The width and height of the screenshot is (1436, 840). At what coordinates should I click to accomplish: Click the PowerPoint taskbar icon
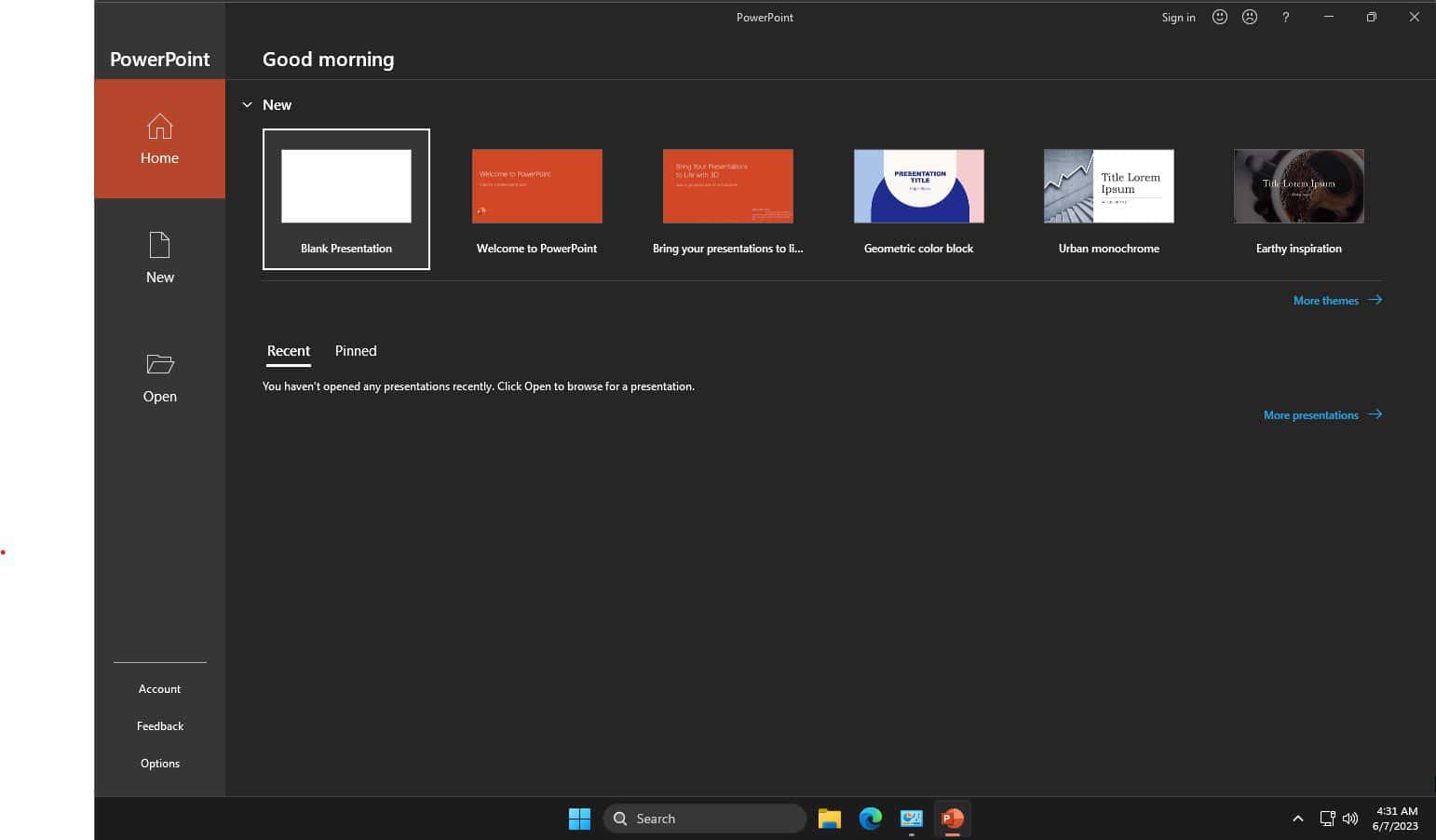point(952,819)
